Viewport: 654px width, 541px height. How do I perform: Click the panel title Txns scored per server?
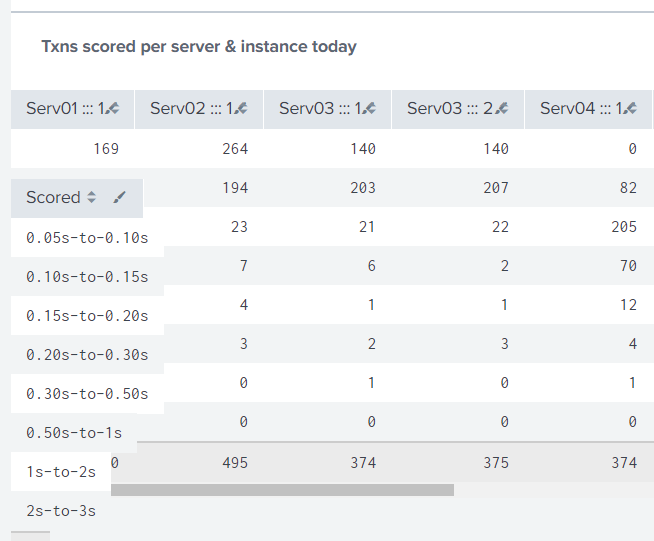click(x=199, y=47)
